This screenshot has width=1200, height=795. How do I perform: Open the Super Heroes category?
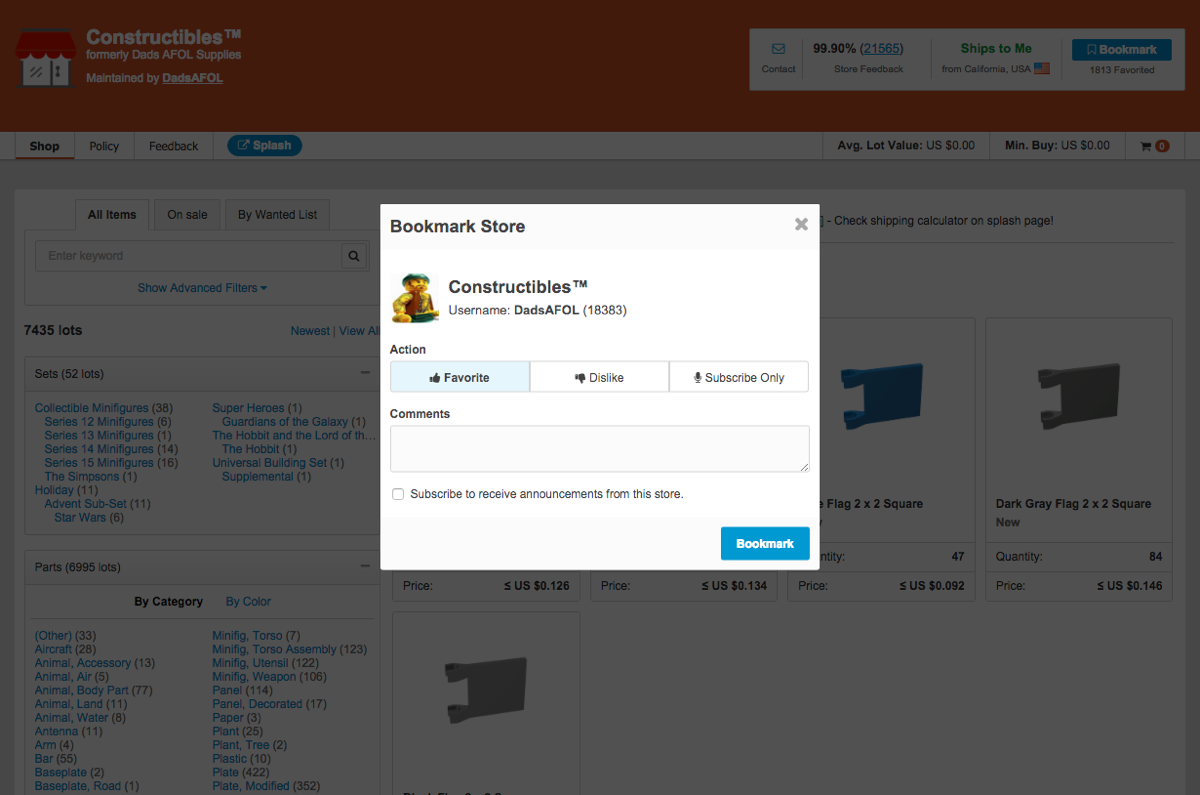pos(248,408)
